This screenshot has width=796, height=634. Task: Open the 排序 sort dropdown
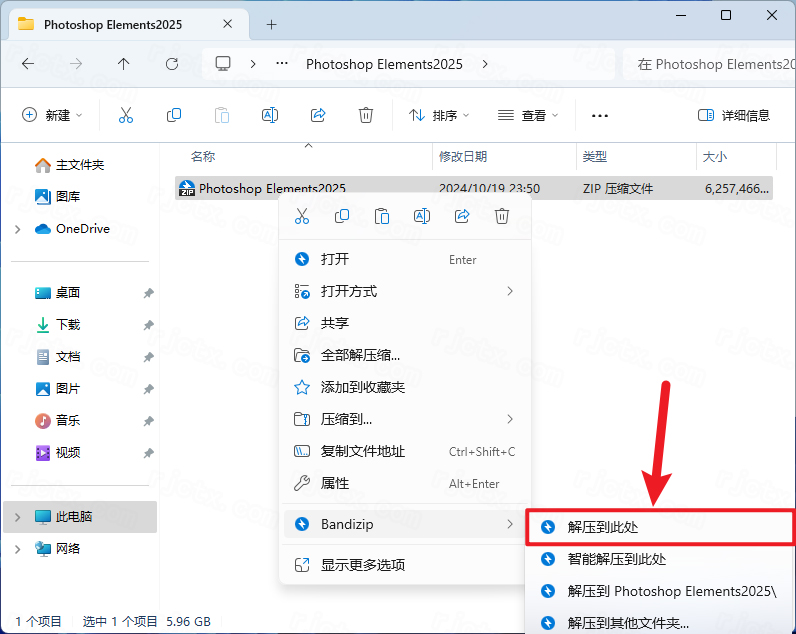click(439, 115)
